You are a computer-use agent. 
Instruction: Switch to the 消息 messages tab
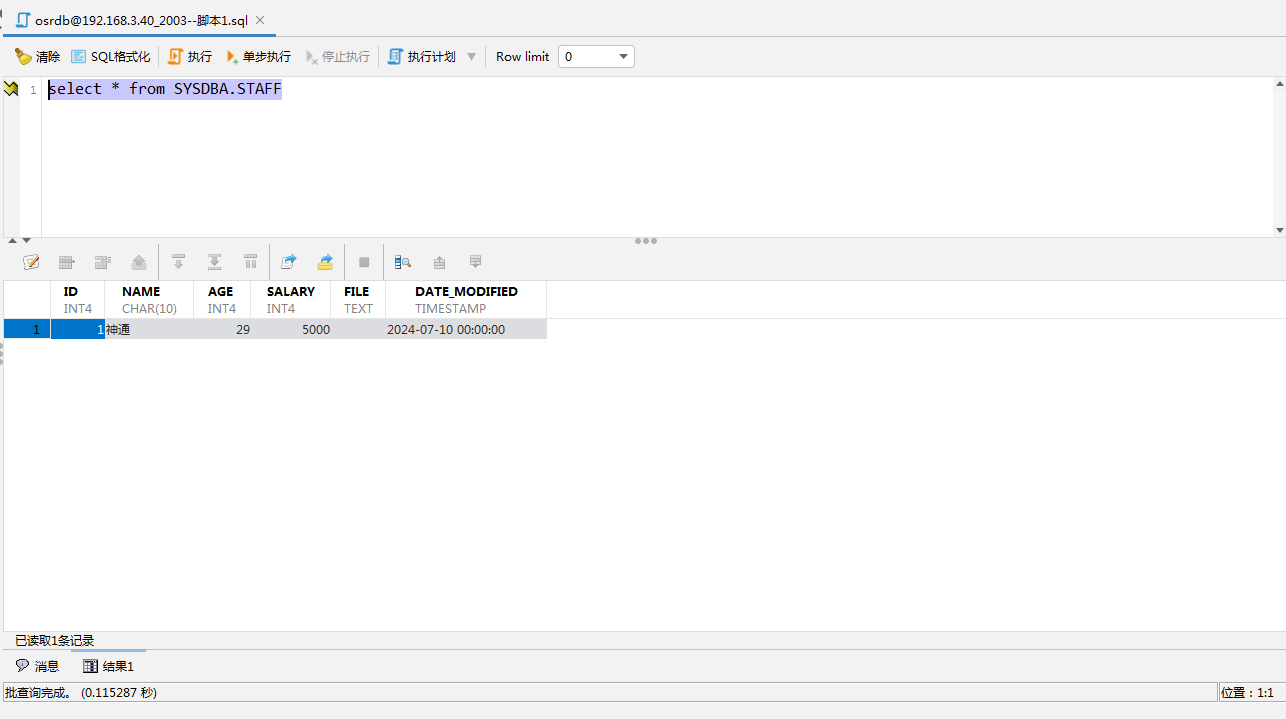pos(38,666)
